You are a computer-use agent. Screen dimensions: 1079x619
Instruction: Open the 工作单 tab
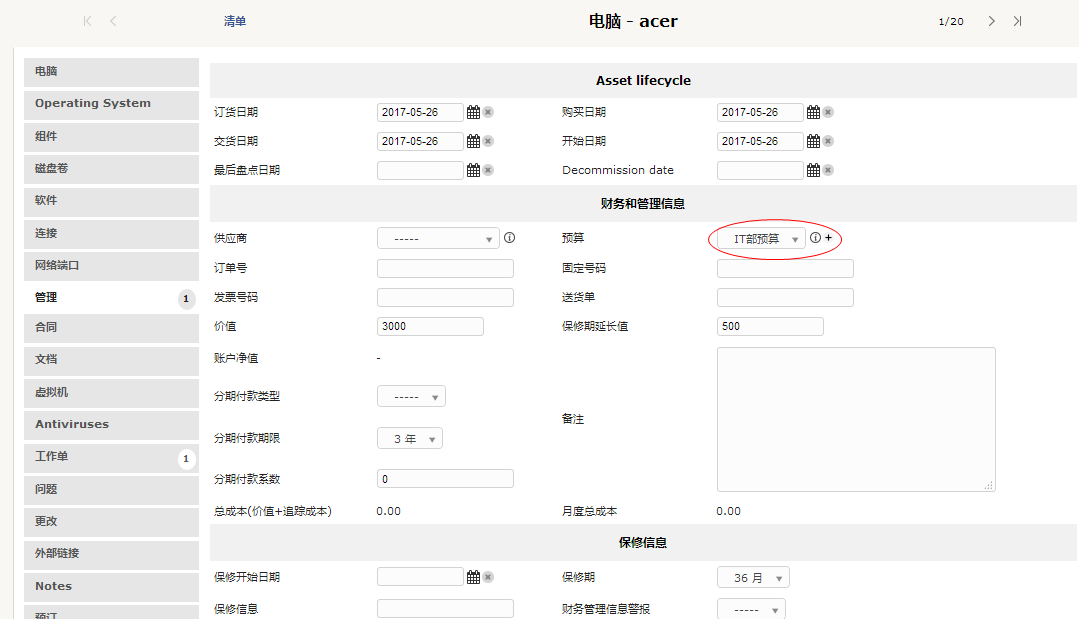111,457
